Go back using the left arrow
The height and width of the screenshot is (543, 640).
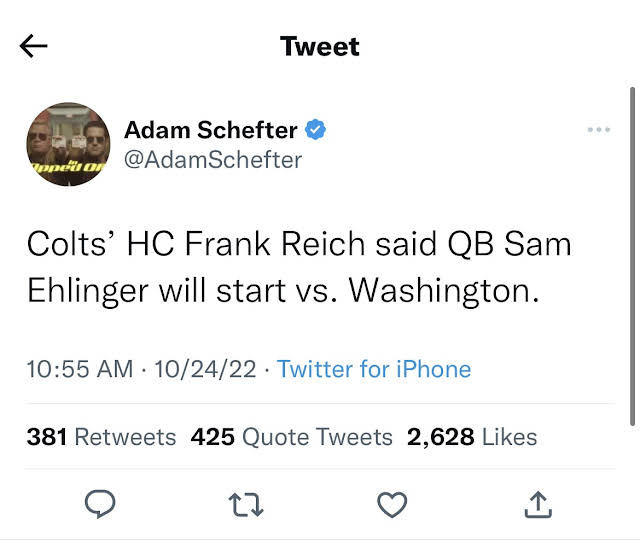(x=34, y=46)
